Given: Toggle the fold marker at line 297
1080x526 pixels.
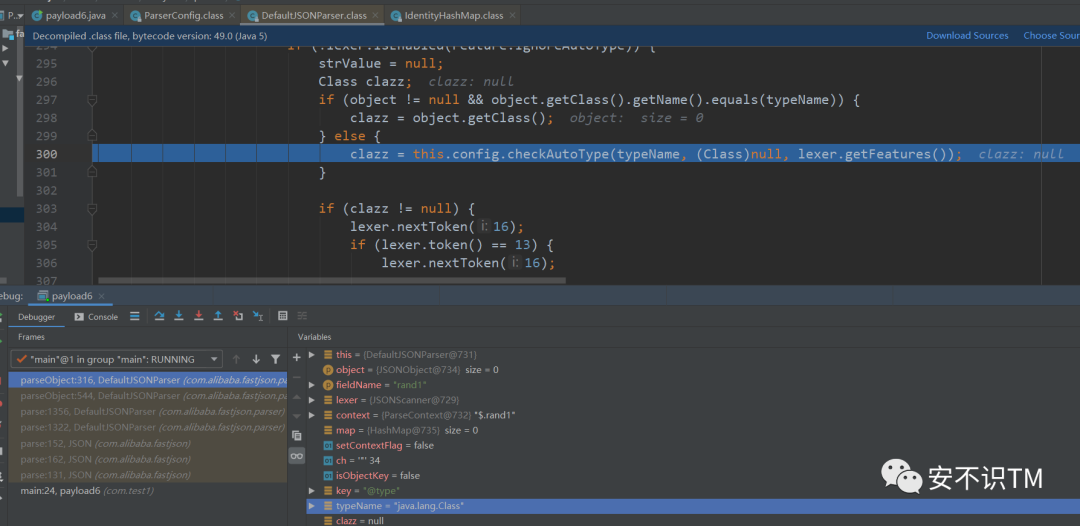Looking at the screenshot, I should tap(92, 100).
